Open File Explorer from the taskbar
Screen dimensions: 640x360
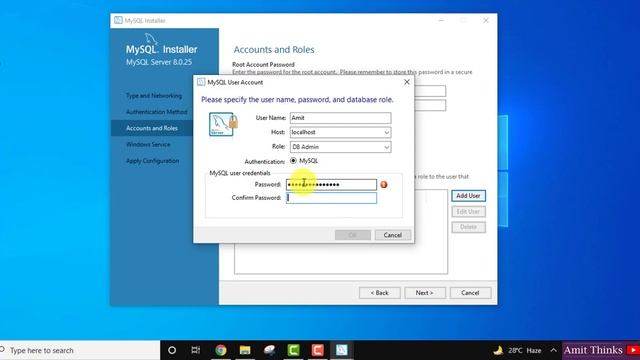[x=245, y=350]
